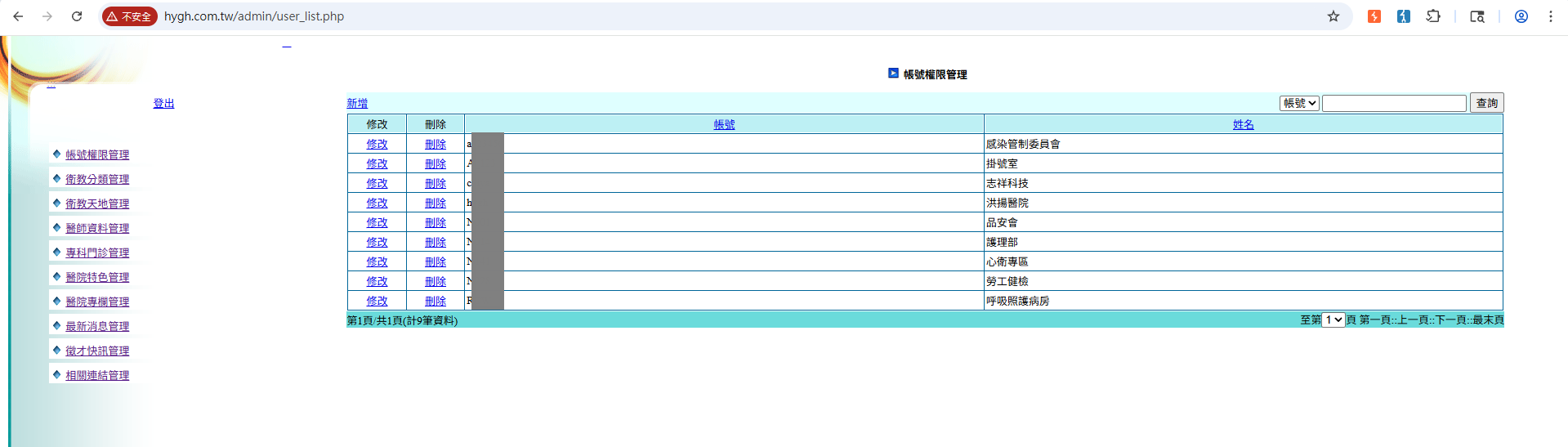Viewport: 1568px width, 447px height.
Task: Go forward in browser history
Action: point(47,16)
